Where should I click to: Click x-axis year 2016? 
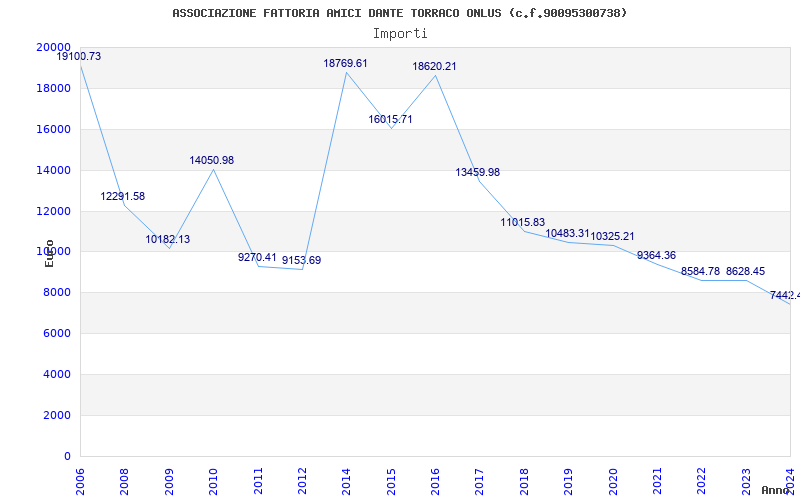pyautogui.click(x=435, y=481)
